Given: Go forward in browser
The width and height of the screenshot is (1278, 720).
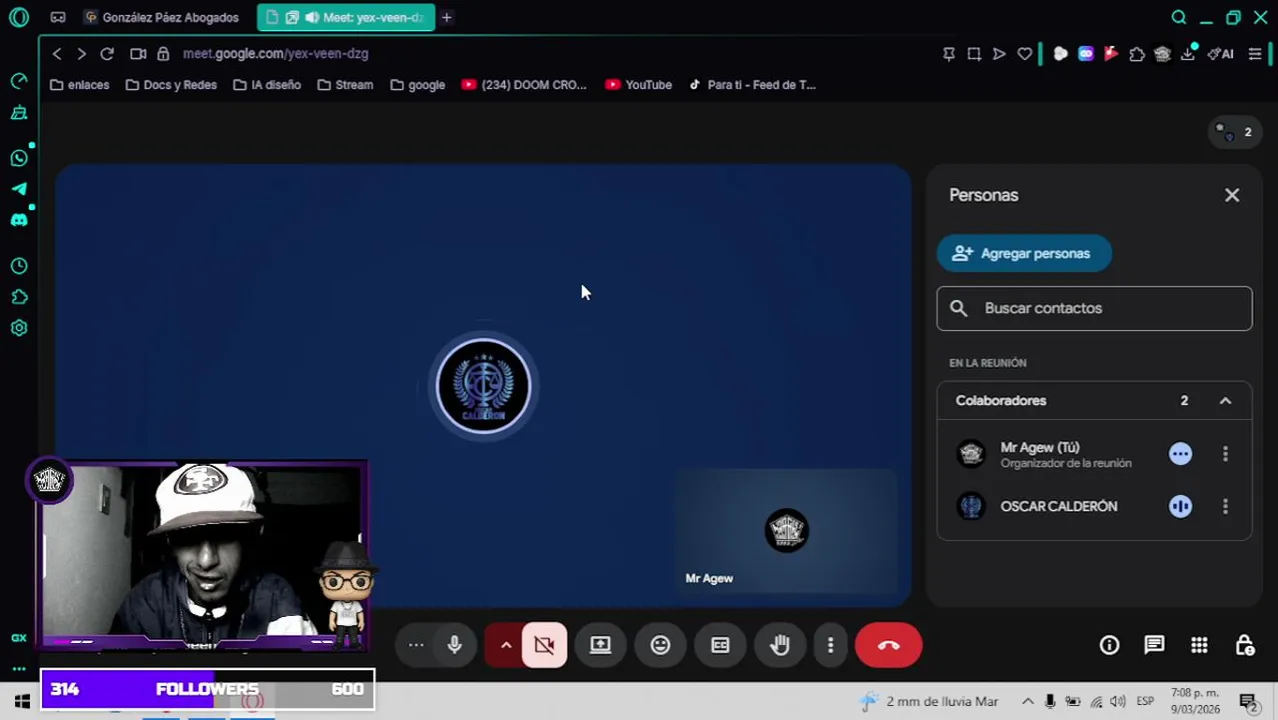Looking at the screenshot, I should coord(81,53).
